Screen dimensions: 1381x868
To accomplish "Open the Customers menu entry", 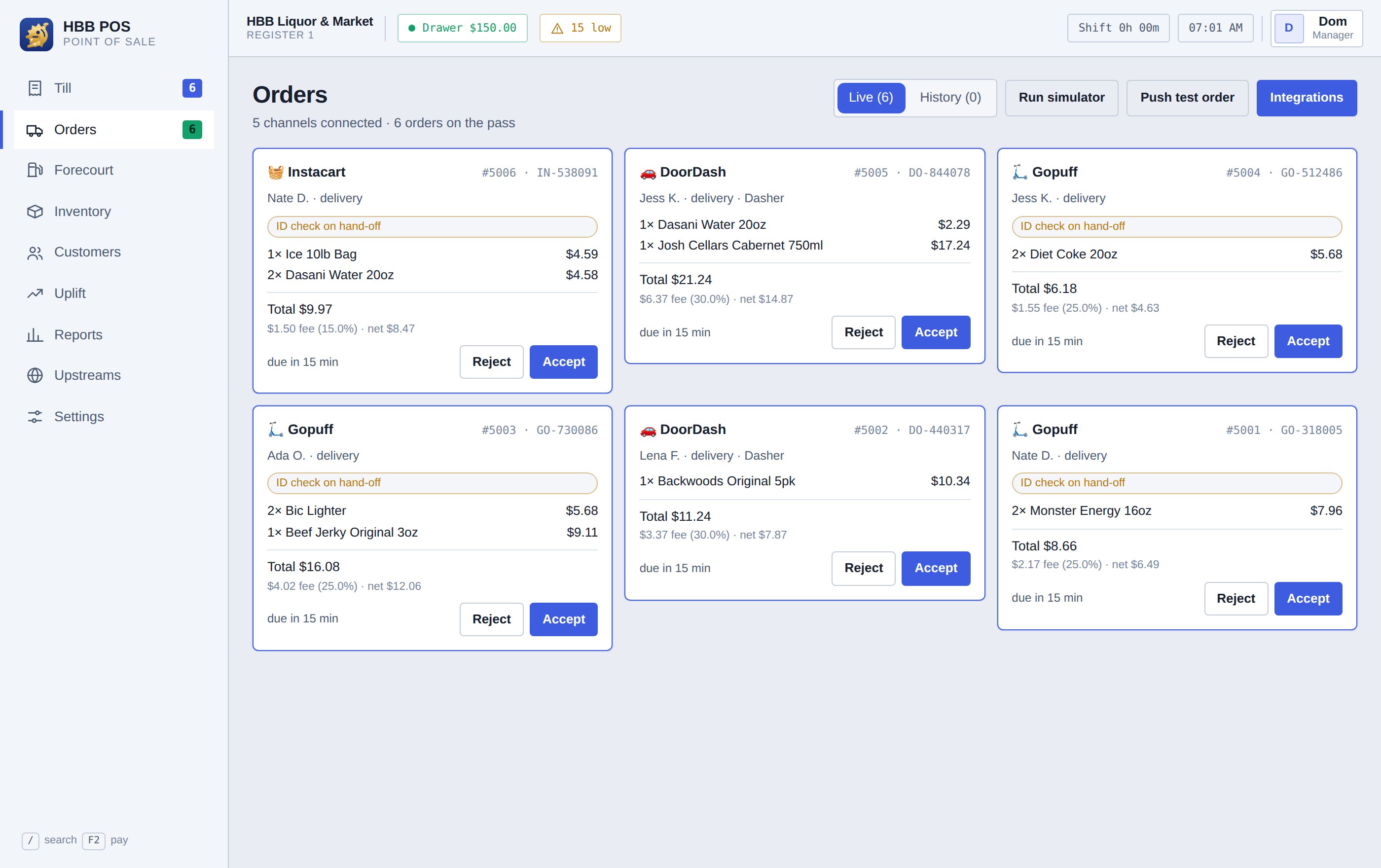I will pyautogui.click(x=113, y=252).
